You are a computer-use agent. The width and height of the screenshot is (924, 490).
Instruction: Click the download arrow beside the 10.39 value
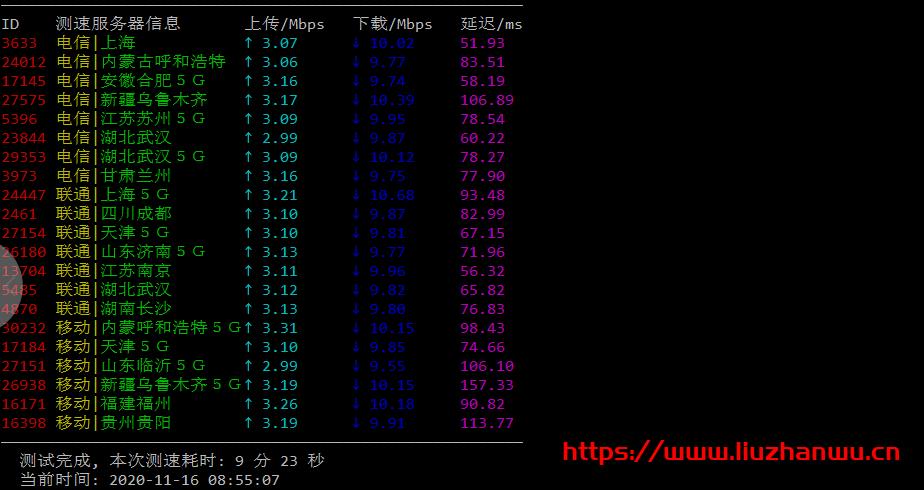pyautogui.click(x=357, y=100)
